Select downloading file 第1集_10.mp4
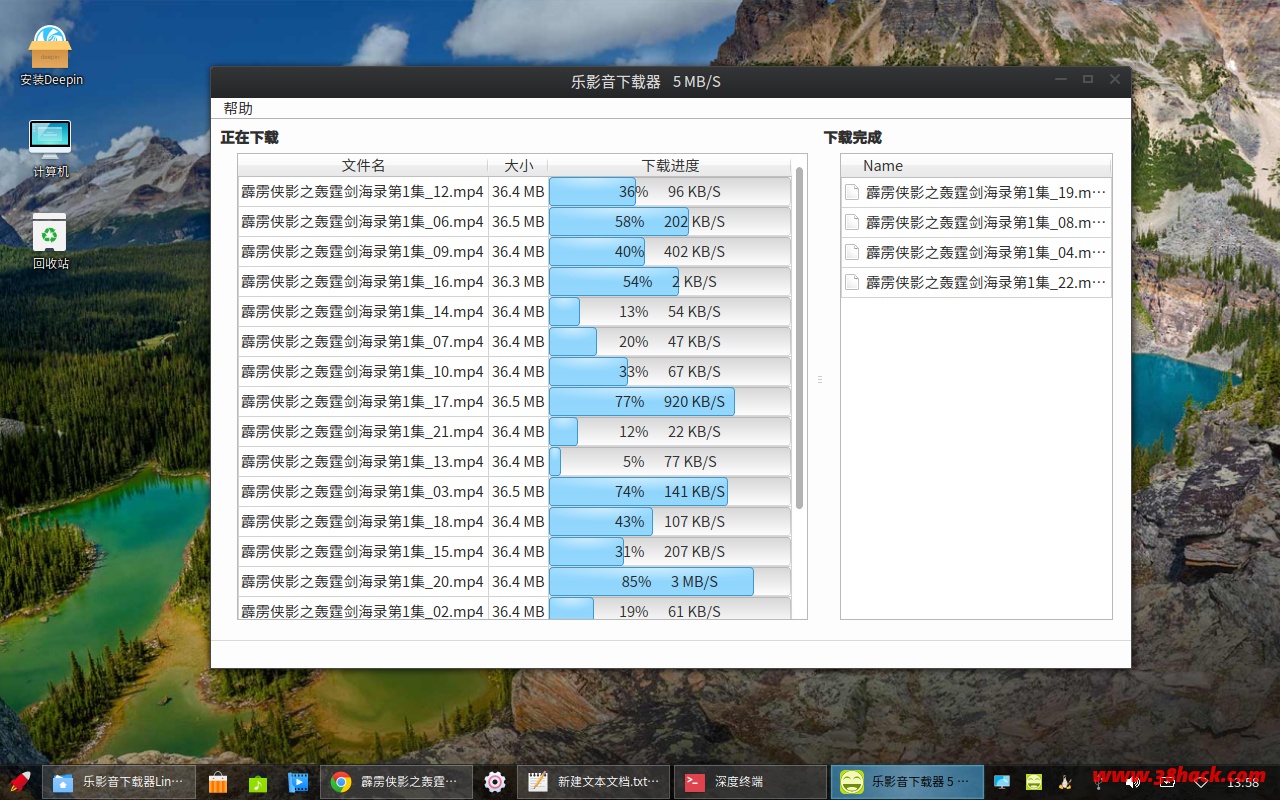This screenshot has height=800, width=1280. [362, 371]
